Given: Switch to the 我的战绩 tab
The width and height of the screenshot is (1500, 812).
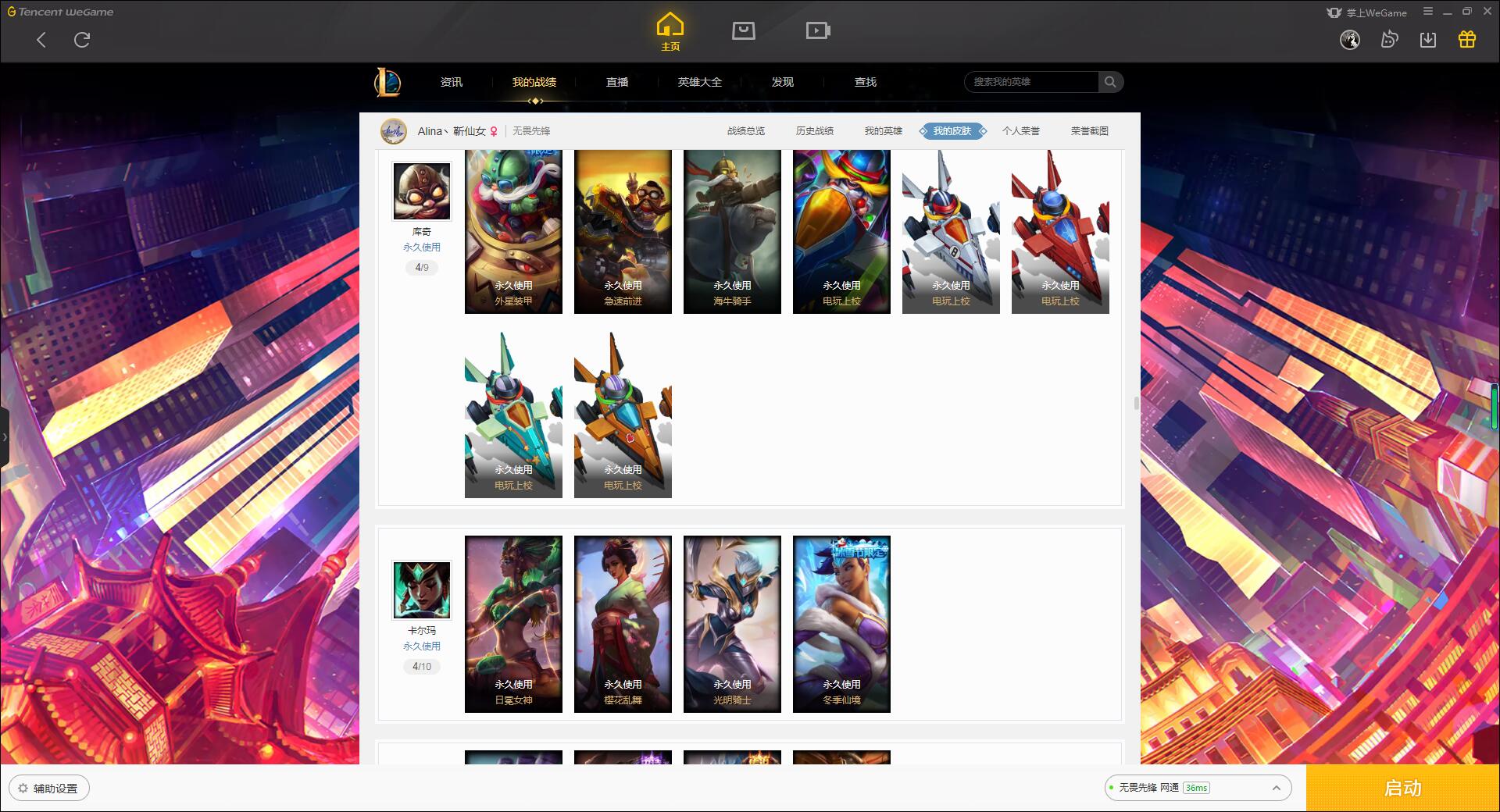Looking at the screenshot, I should click(x=534, y=82).
